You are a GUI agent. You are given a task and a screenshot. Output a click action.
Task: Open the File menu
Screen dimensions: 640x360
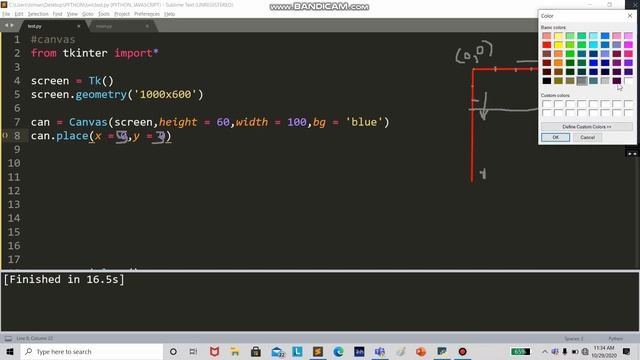(6, 14)
